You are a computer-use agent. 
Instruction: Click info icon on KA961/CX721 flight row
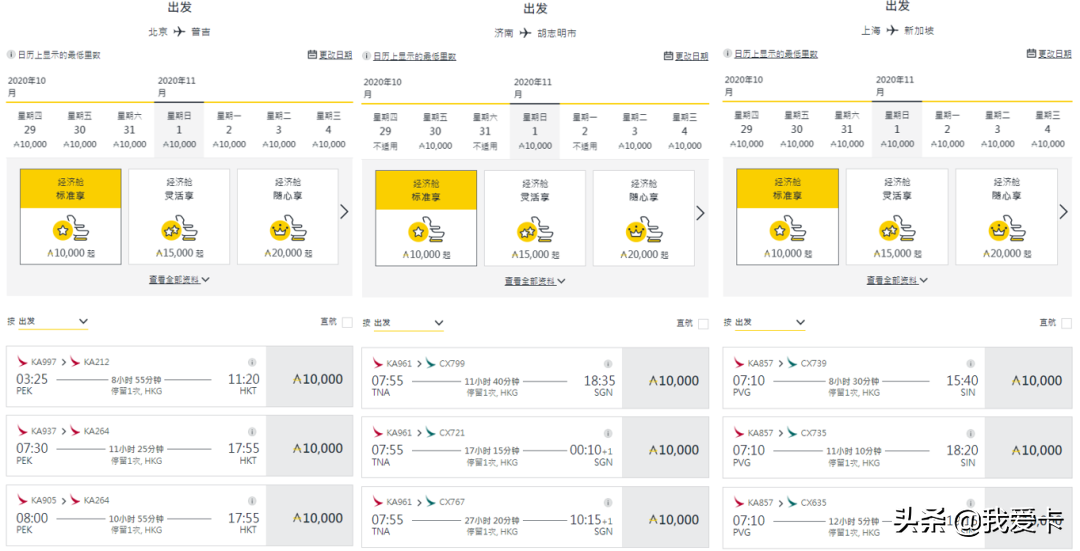[x=607, y=433]
